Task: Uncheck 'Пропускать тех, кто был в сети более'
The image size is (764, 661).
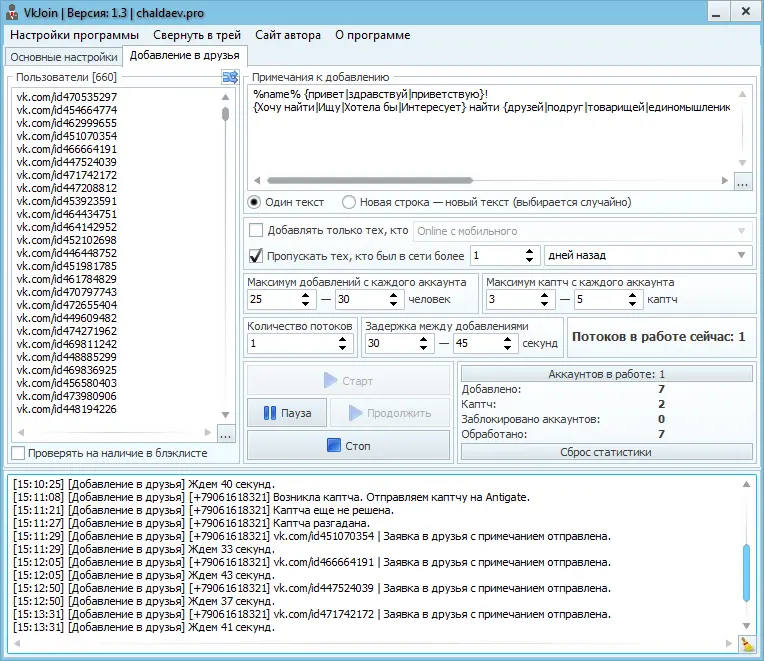Action: pos(256,255)
